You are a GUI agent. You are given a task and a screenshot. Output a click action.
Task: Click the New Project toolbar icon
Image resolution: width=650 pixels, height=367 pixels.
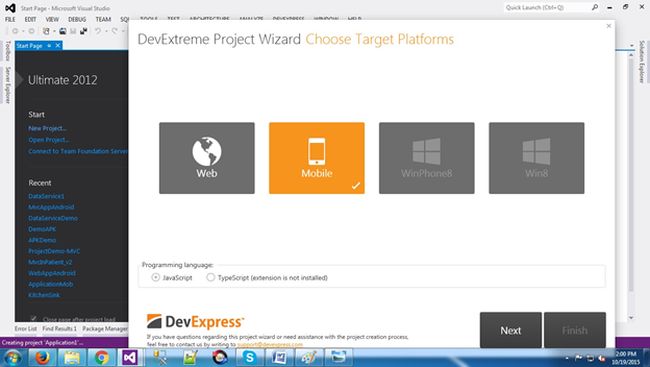(46, 31)
